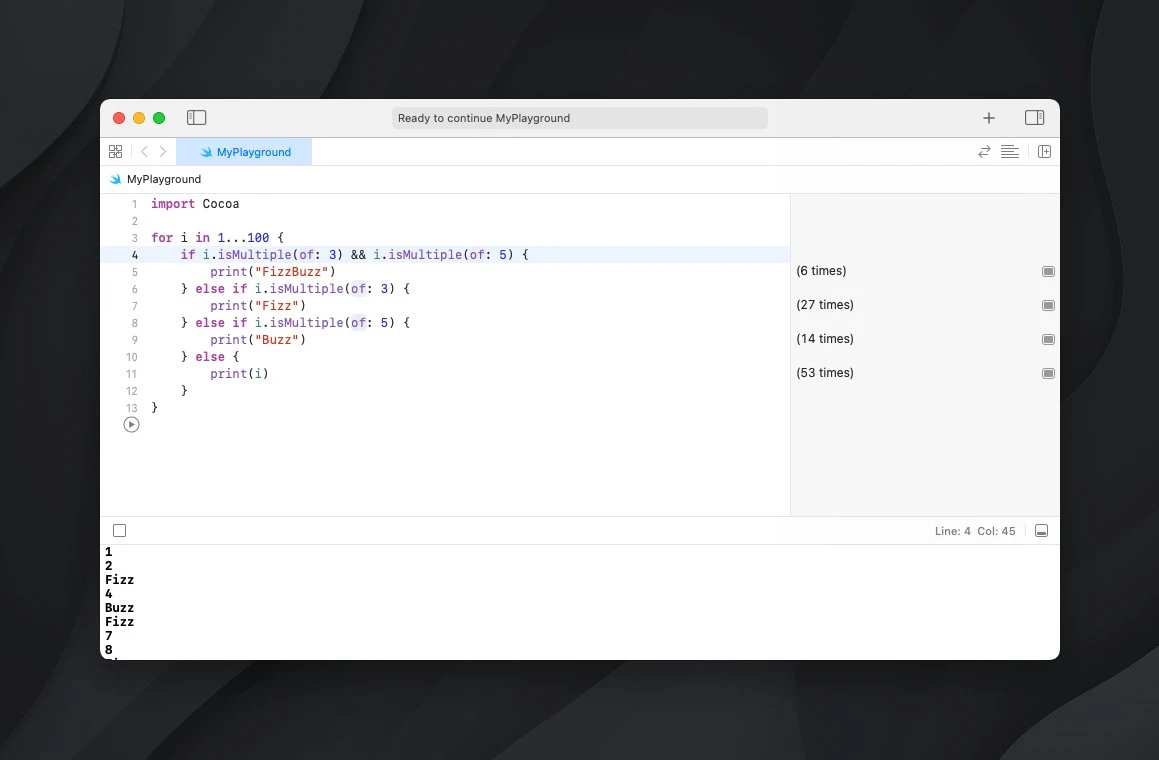This screenshot has width=1159, height=760.
Task: Click Quick Look icon beside 27 times
Action: 1048,305
